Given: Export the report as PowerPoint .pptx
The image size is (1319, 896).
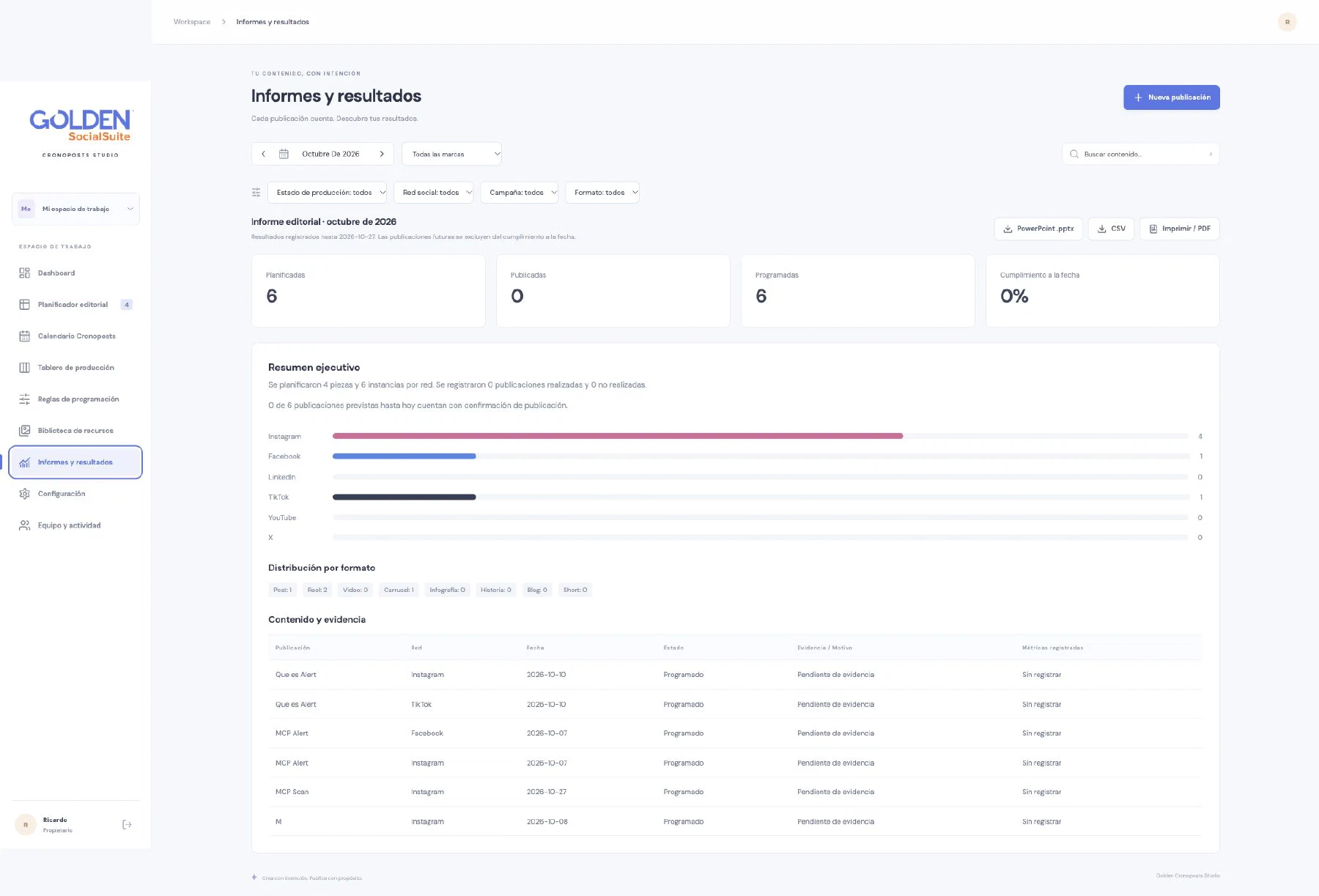Looking at the screenshot, I should (1038, 229).
